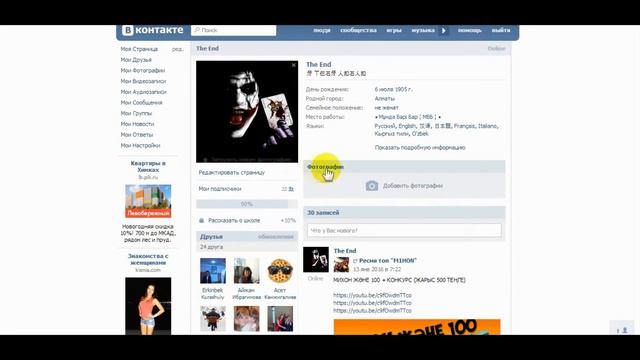Open the Друзья section header

pos(211,237)
